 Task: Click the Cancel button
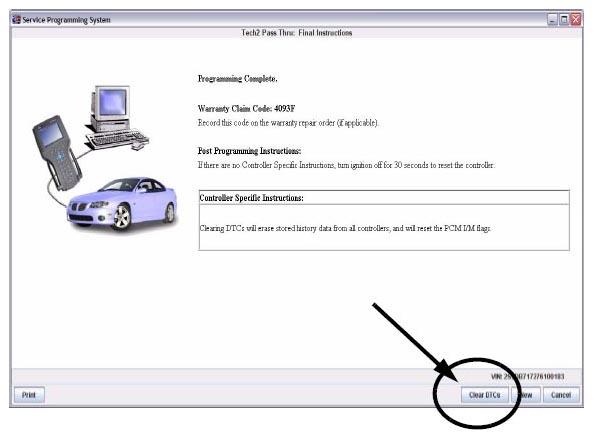tap(561, 395)
